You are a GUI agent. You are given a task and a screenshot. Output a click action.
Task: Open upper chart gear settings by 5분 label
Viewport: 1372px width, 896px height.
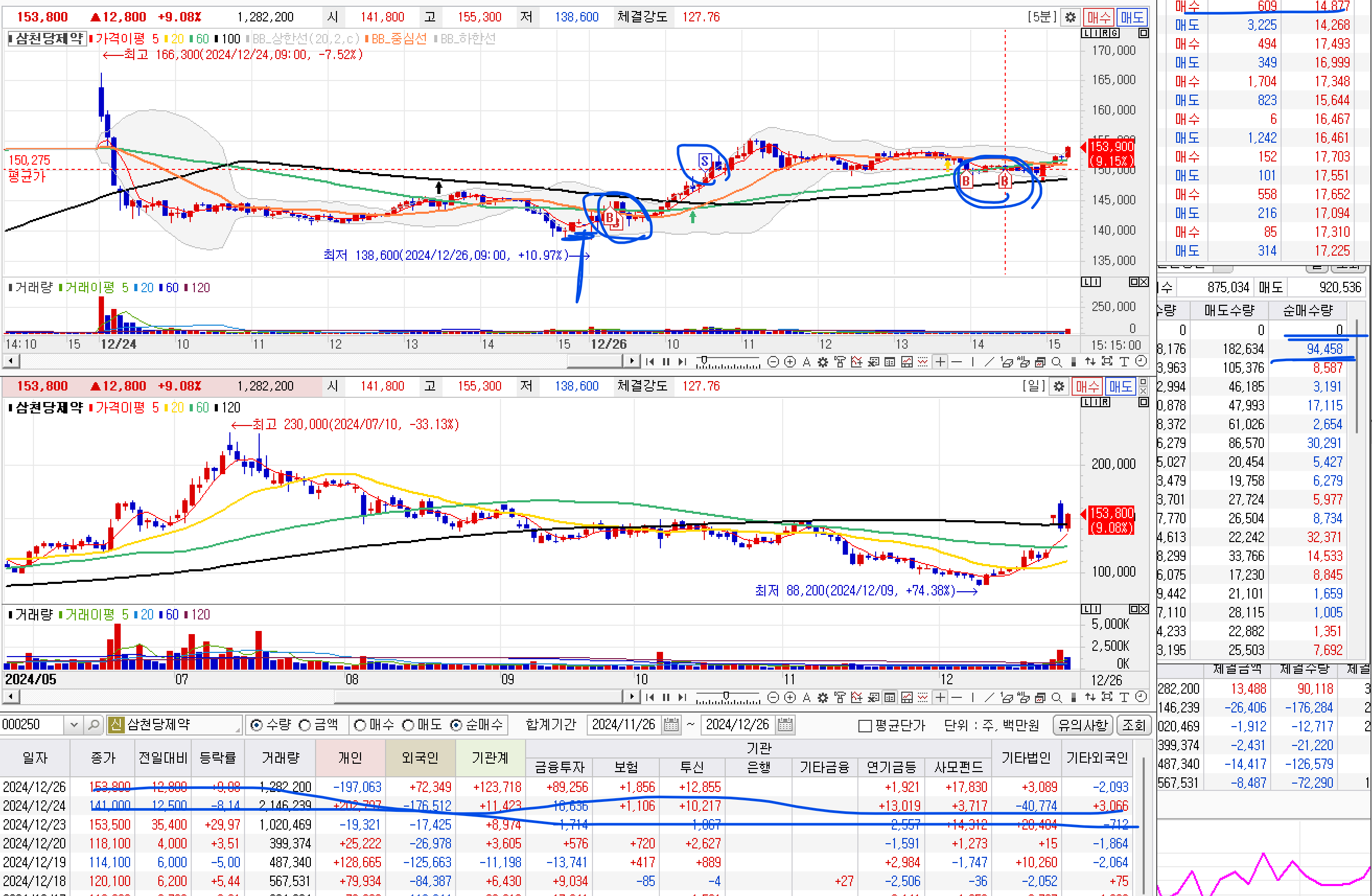tap(1070, 17)
